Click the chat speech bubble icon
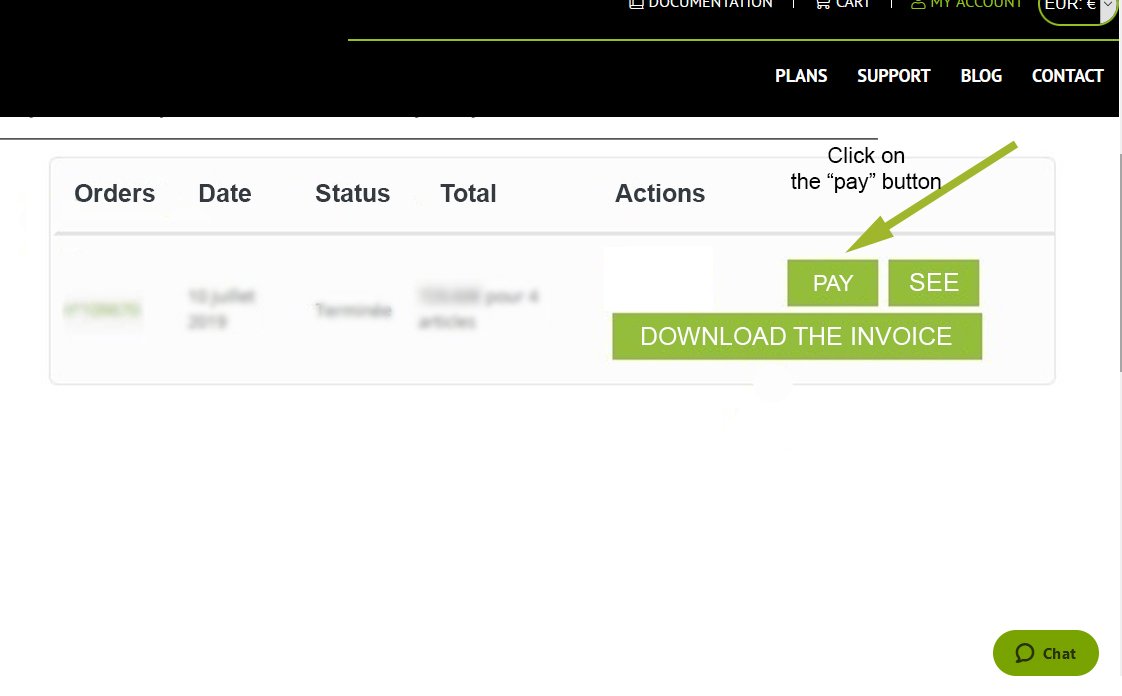The width and height of the screenshot is (1122, 696). (1024, 653)
